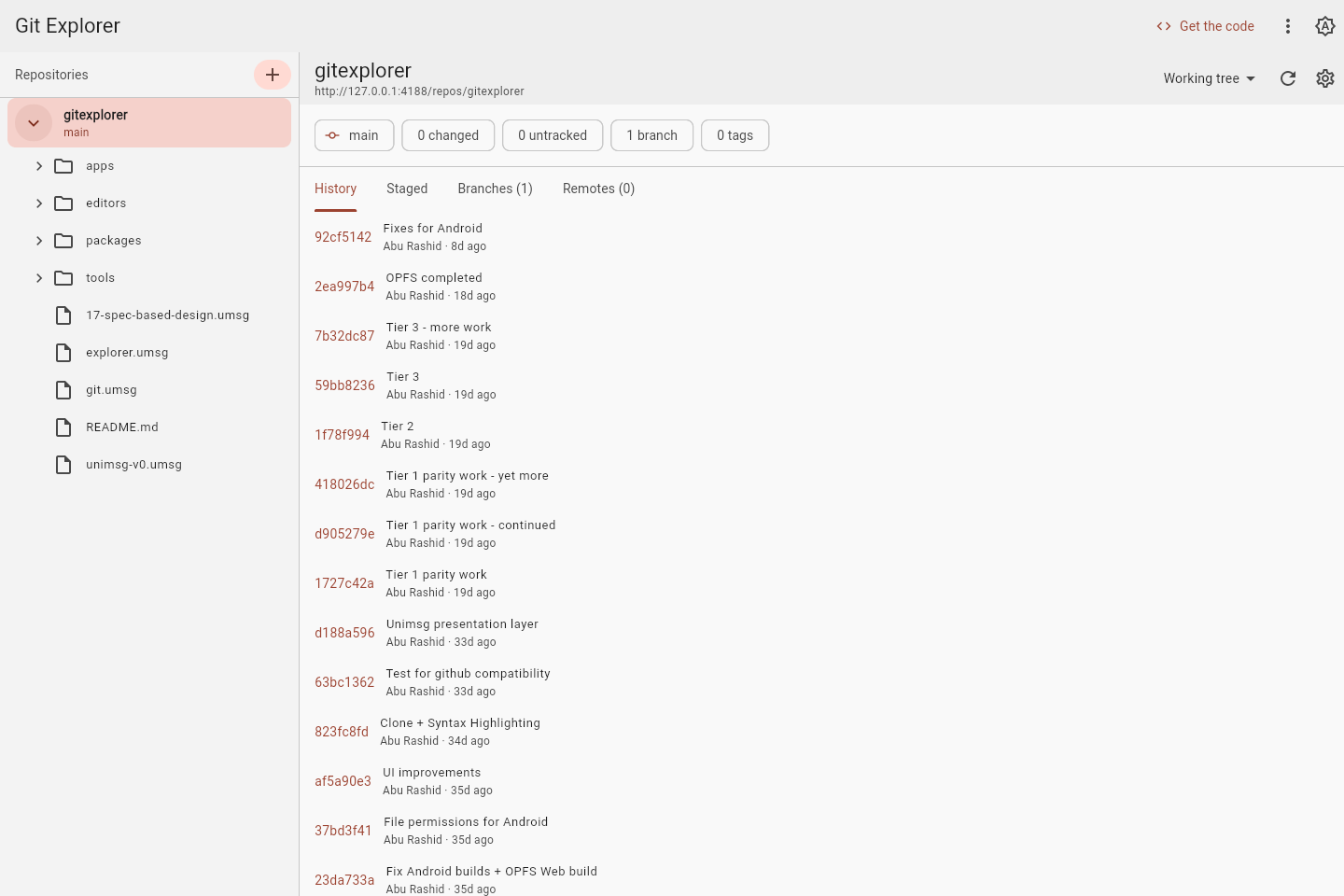The width and height of the screenshot is (1344, 896).
Task: Expand the editors folder chevron
Action: (39, 203)
